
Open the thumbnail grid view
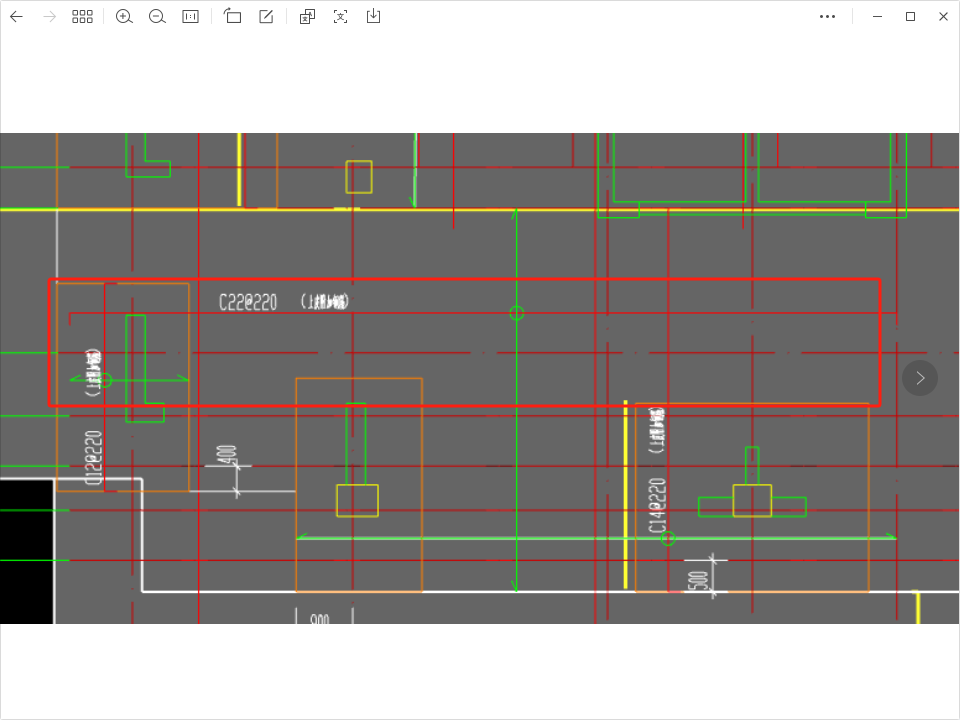tap(82, 17)
